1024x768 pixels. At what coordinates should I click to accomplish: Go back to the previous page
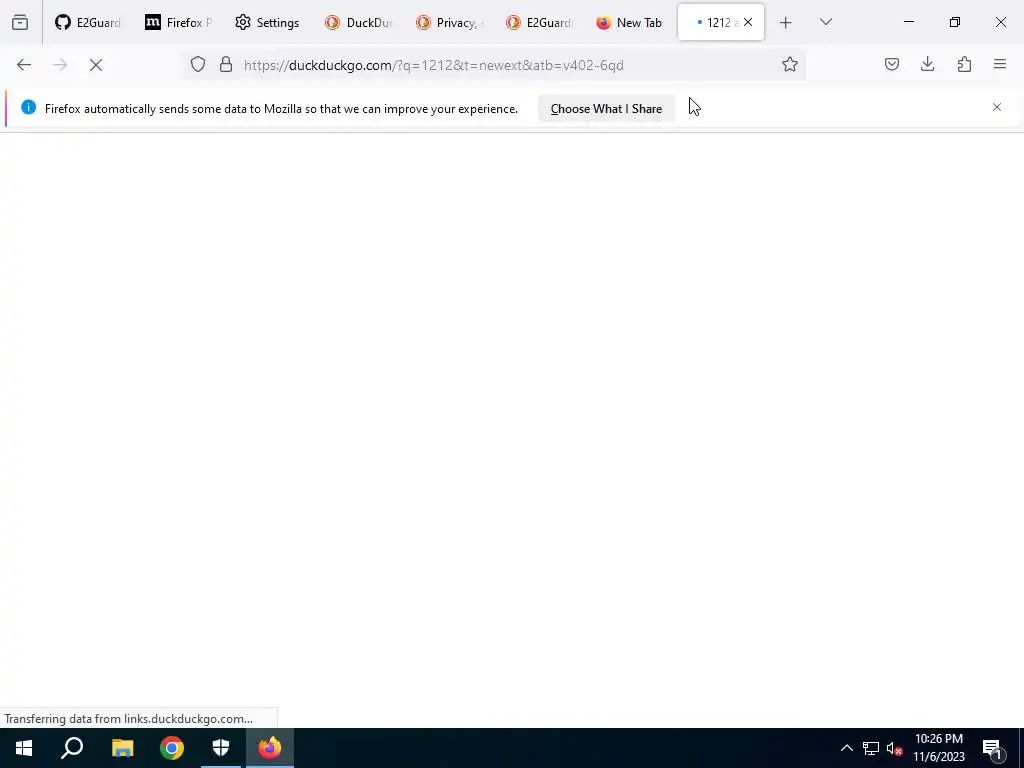click(24, 65)
